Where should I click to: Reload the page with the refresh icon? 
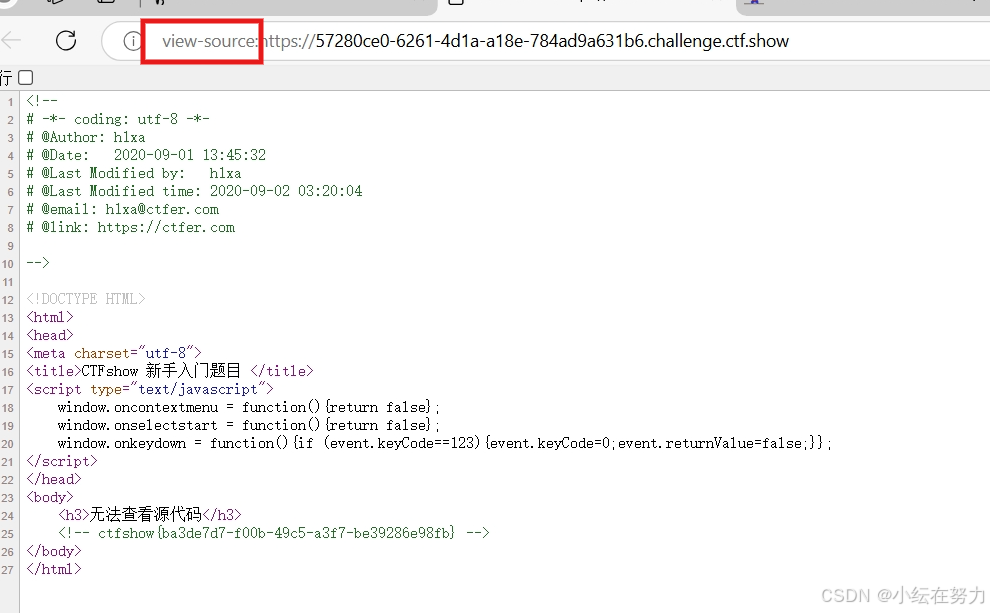66,40
